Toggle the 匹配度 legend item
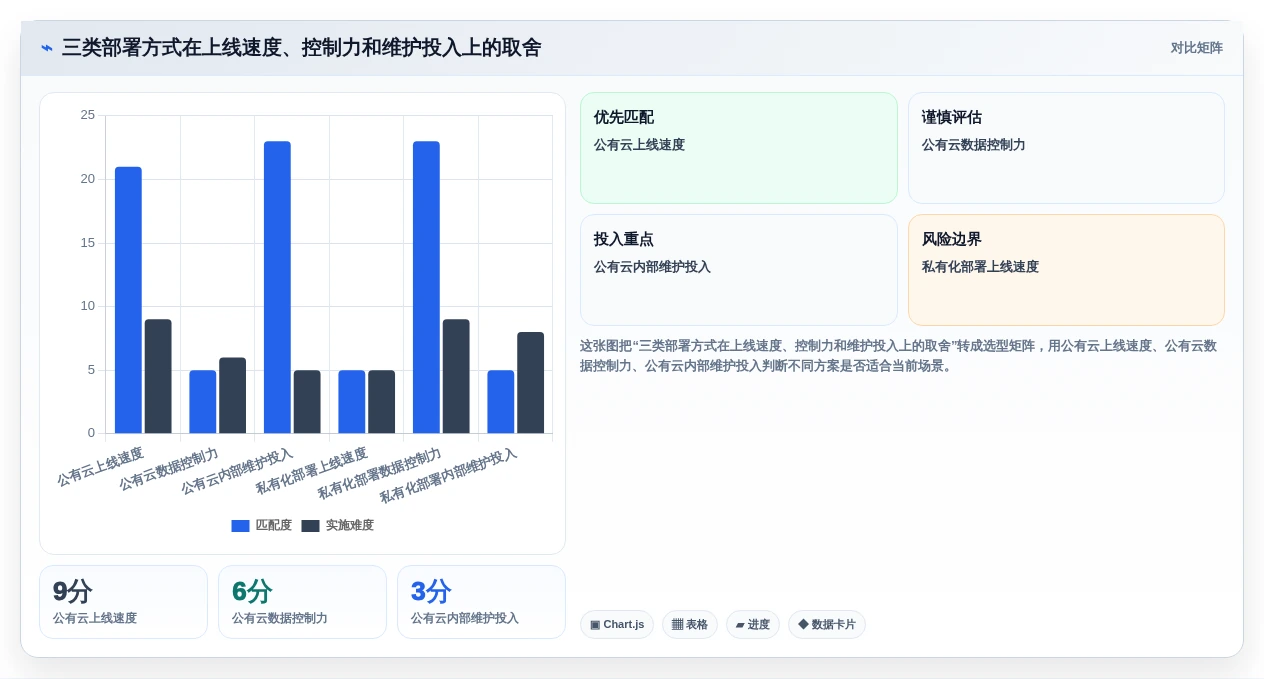The height and width of the screenshot is (679, 1264). [262, 525]
